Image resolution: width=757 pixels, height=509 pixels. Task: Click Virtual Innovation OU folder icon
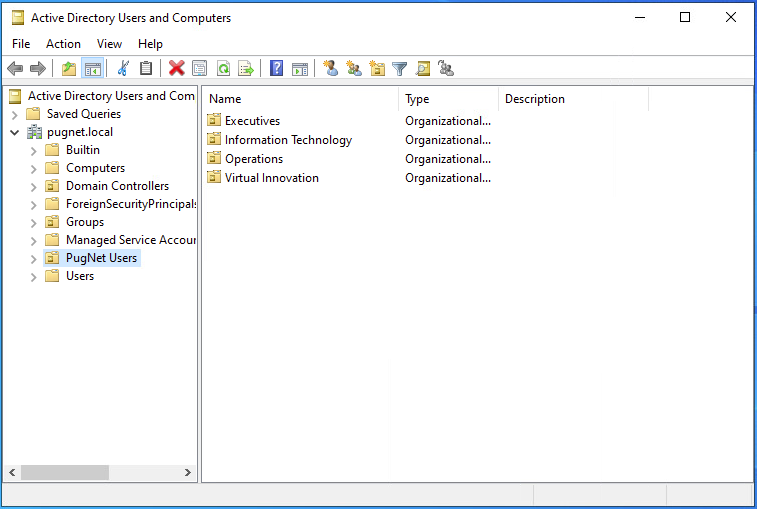click(214, 177)
